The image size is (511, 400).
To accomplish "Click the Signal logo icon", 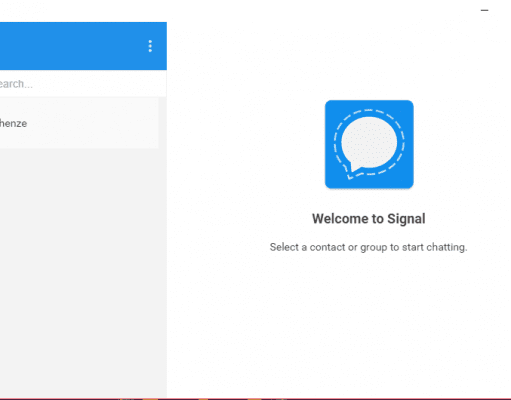I will click(x=369, y=144).
